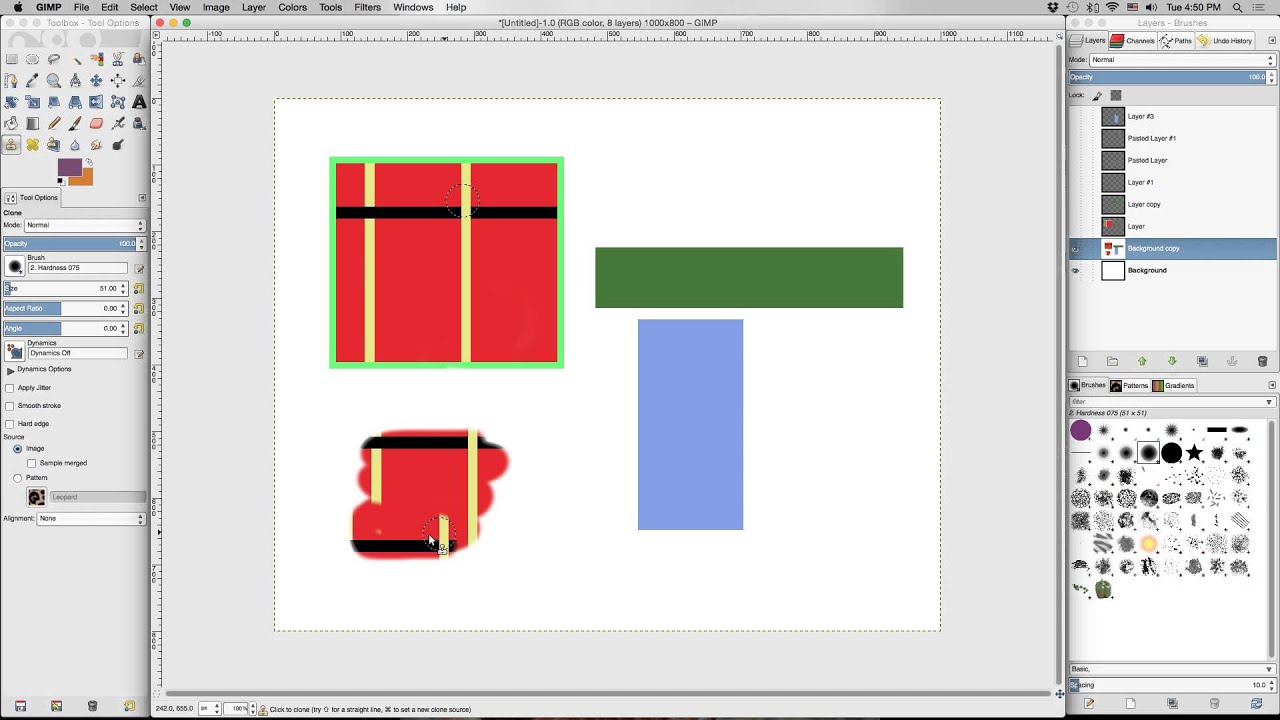
Task: Toggle lock pixels brush icon
Action: click(1098, 96)
